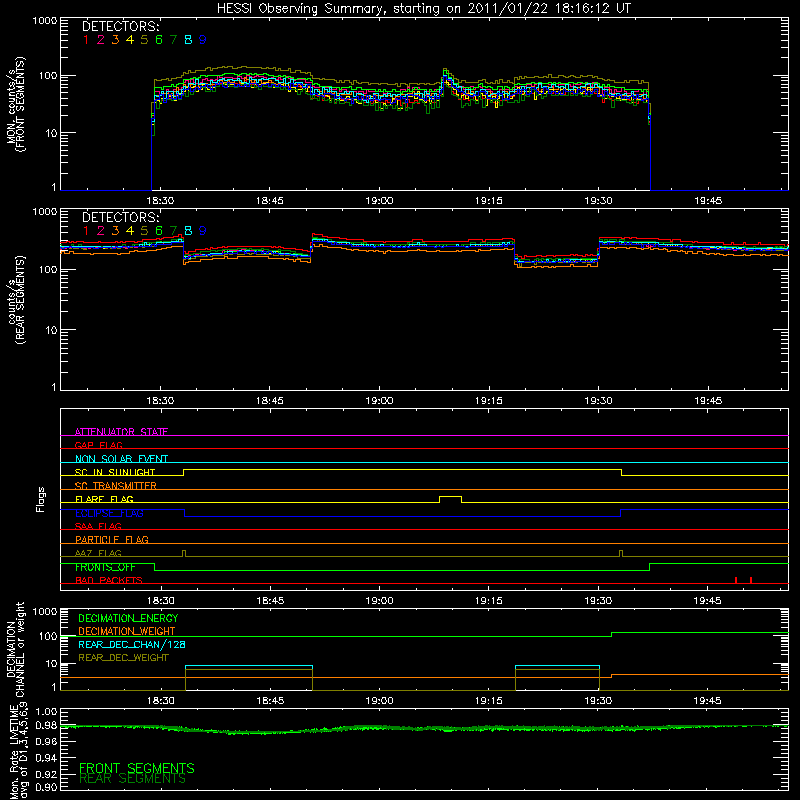
Task: Click the 19:30 tick label under the Flags plot
Action: tap(598, 601)
